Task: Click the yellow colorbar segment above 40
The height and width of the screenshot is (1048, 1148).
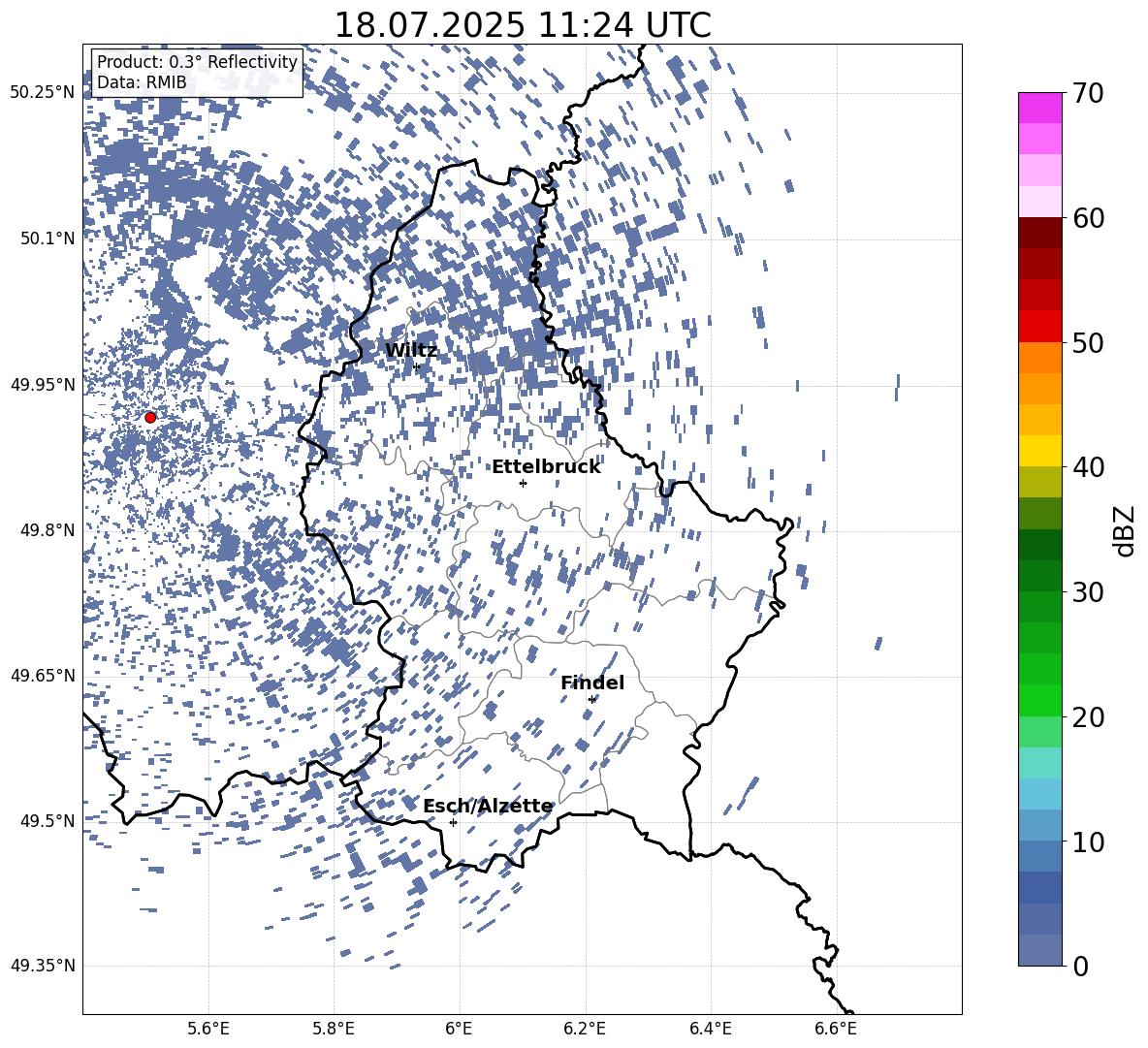Action: [1040, 451]
